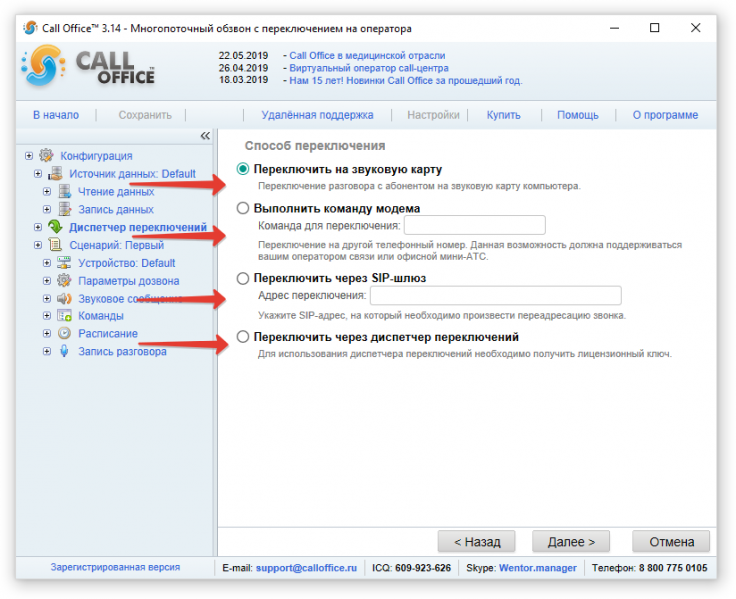Expand the Команды node
Viewport: 736px width, 599px height.
[47, 315]
